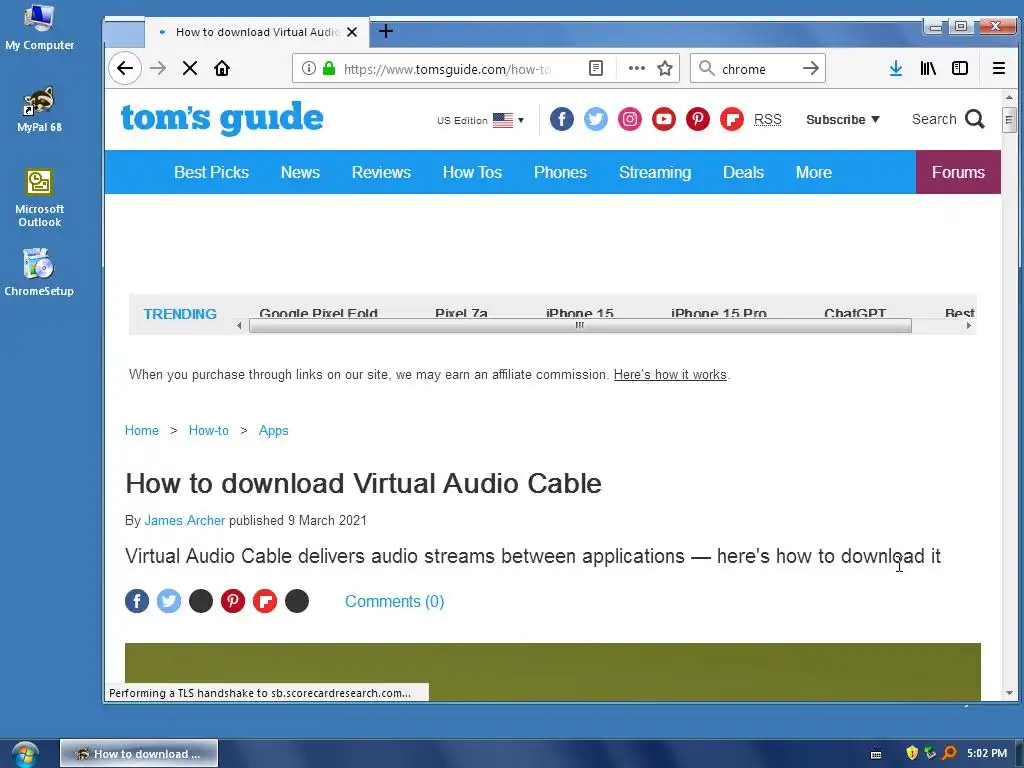Open downloads panel arrow icon

click(896, 69)
